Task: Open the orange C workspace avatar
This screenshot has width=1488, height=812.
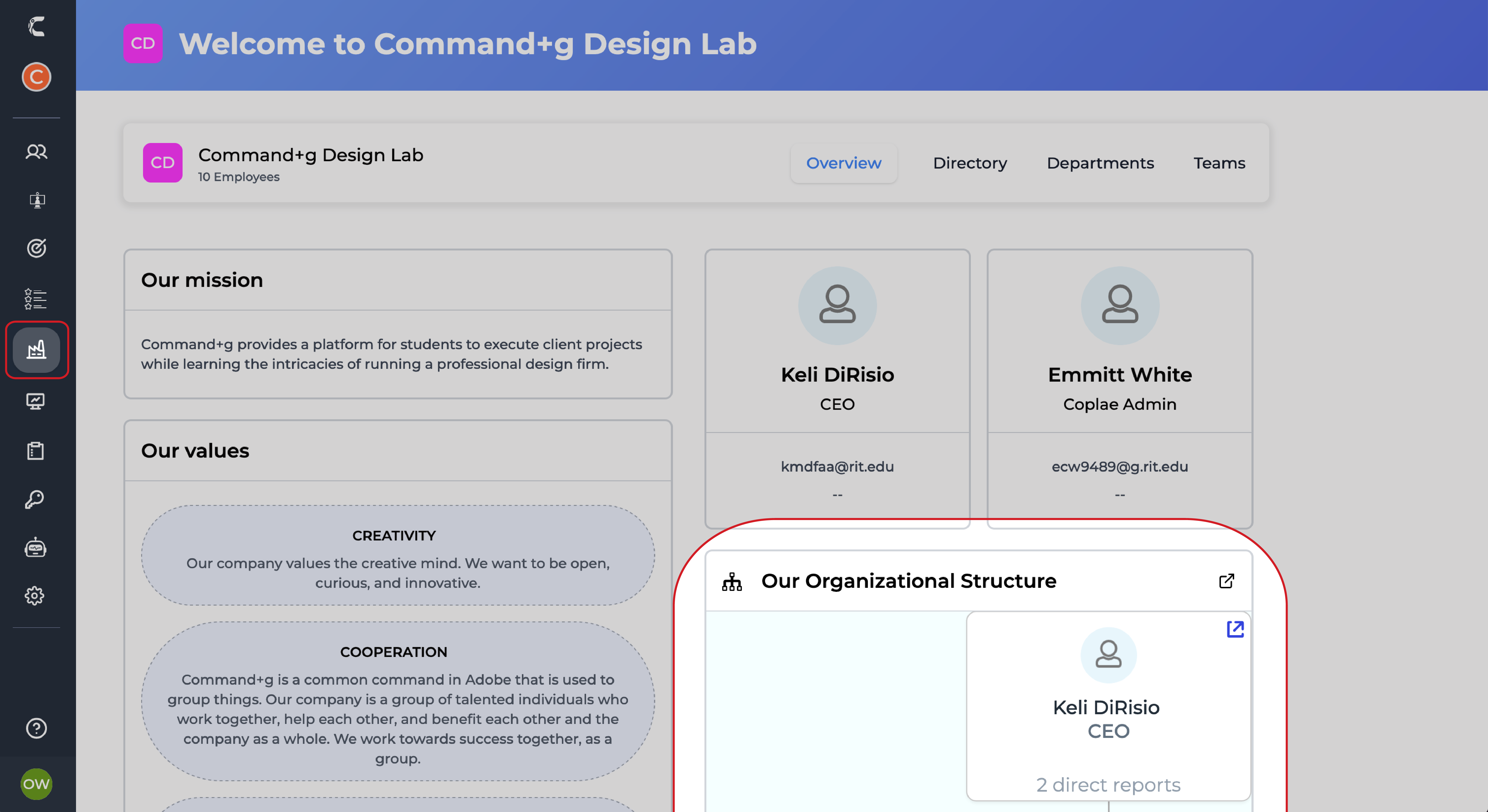Action: pos(36,77)
